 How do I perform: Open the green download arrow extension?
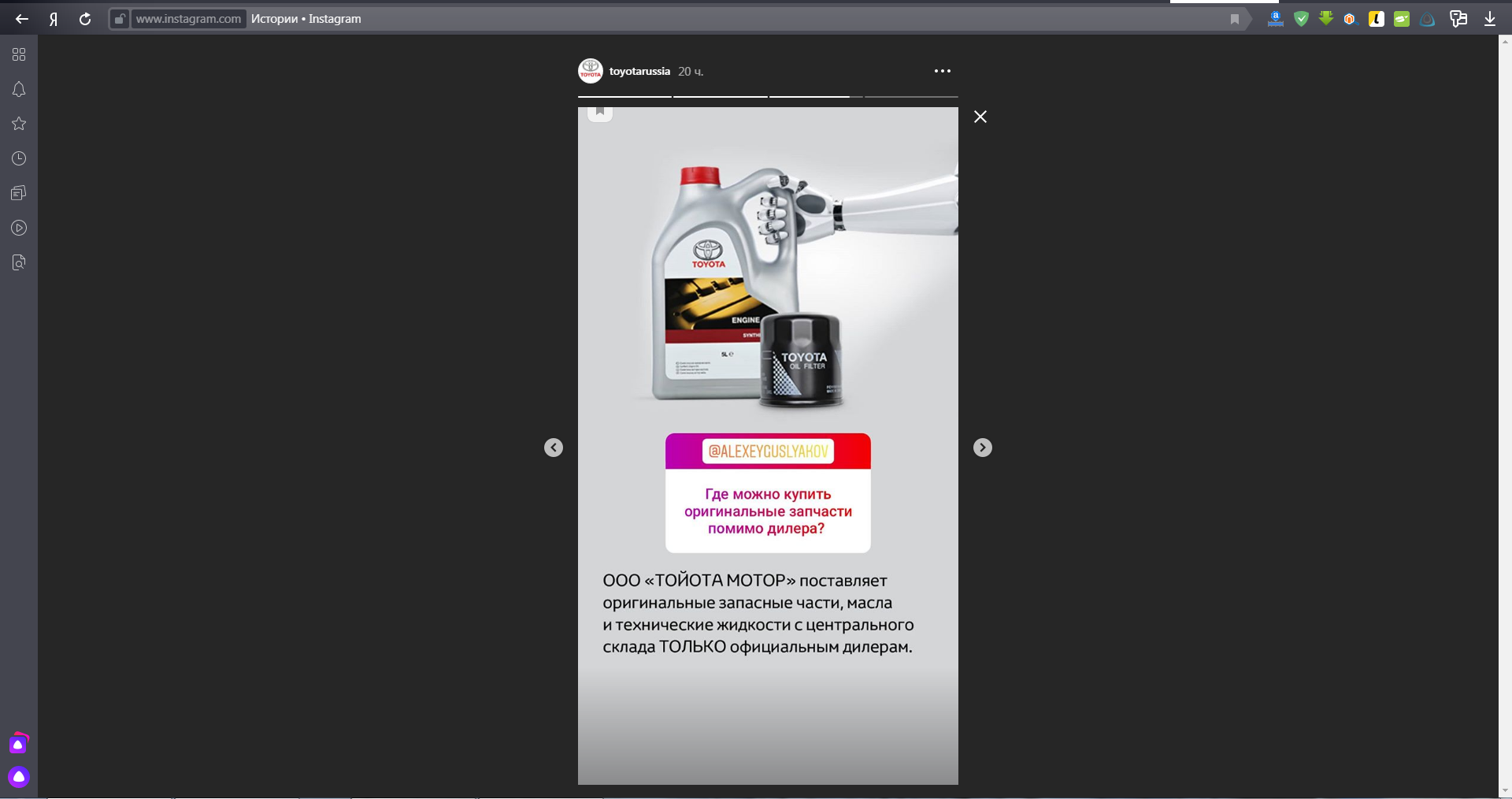click(x=1326, y=18)
